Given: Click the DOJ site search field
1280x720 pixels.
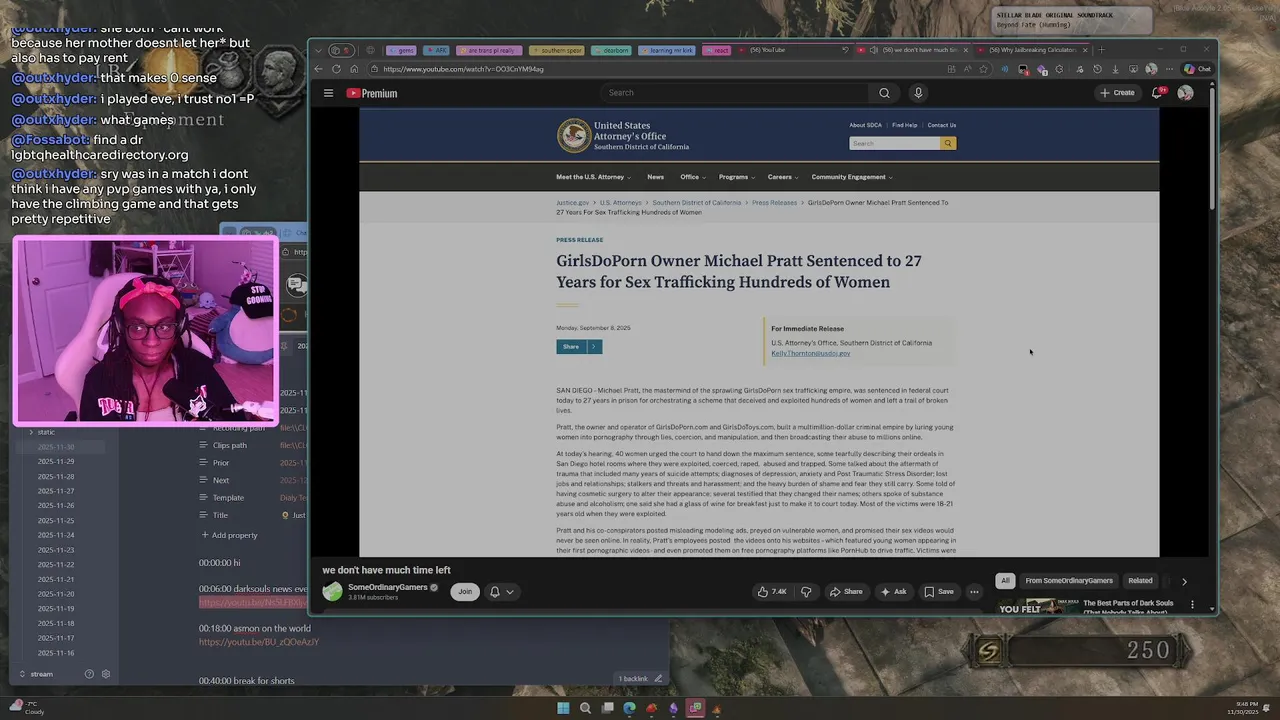Looking at the screenshot, I should click(x=894, y=143).
